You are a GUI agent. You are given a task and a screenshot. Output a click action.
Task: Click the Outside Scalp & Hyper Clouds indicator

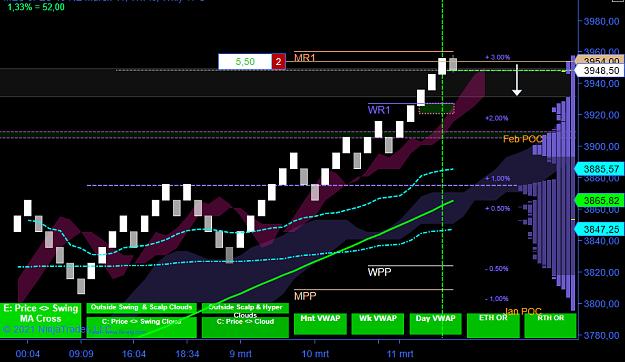click(x=245, y=309)
